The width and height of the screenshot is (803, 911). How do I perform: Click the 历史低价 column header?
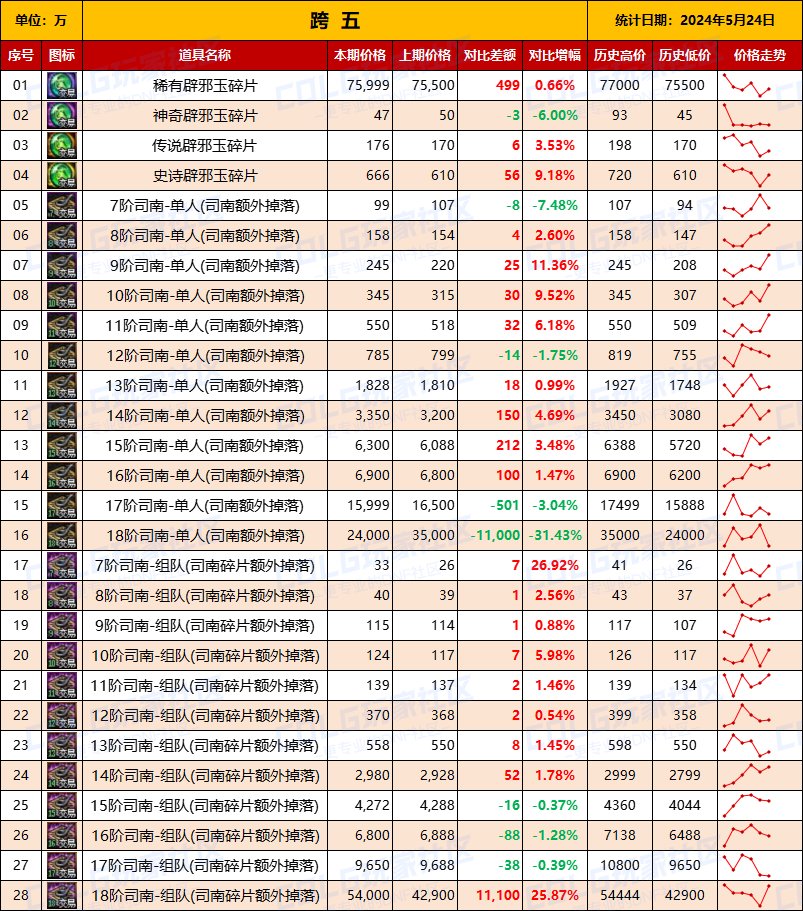pyautogui.click(x=684, y=55)
